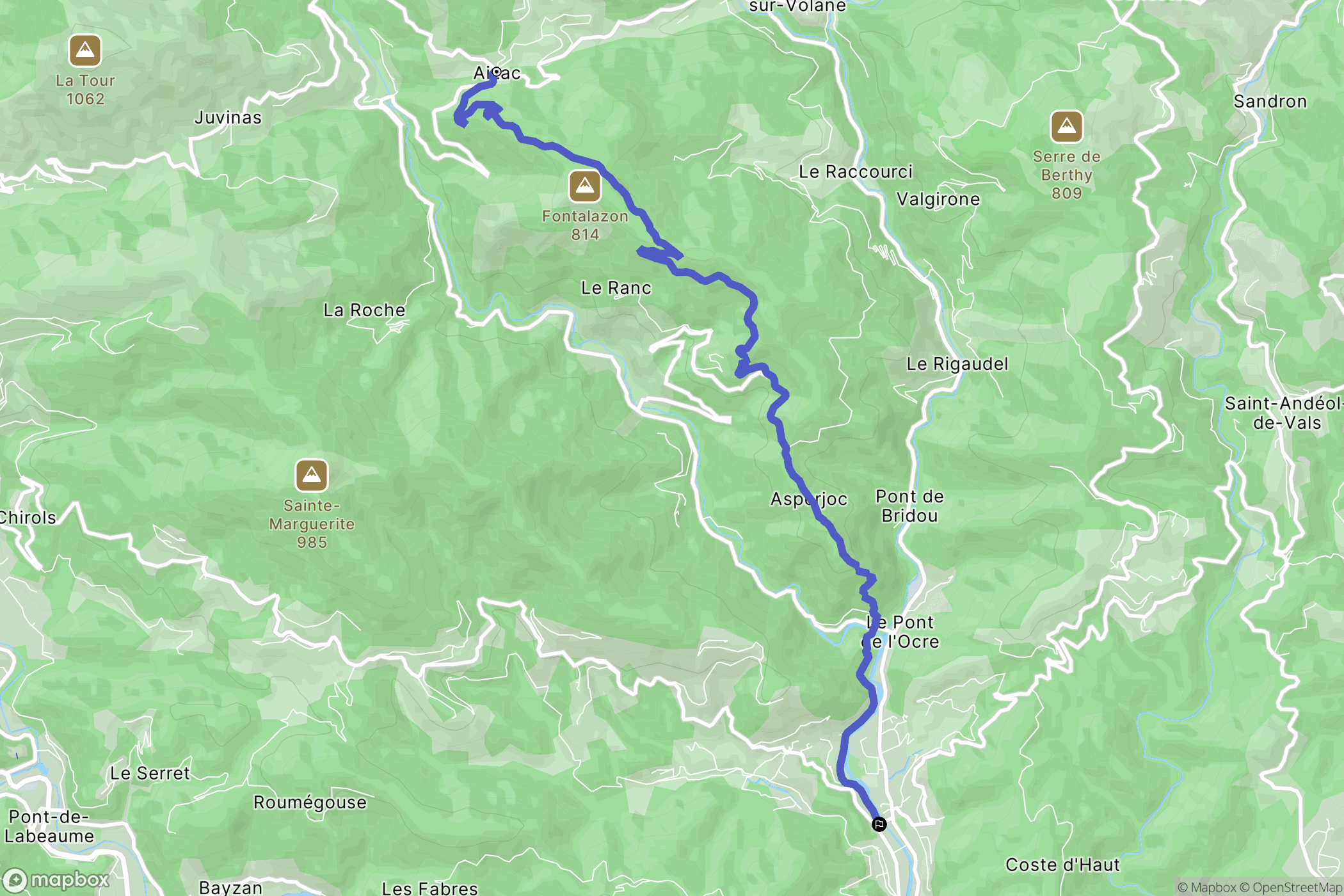
Task: Select the La Roche place label
Action: pos(364,310)
